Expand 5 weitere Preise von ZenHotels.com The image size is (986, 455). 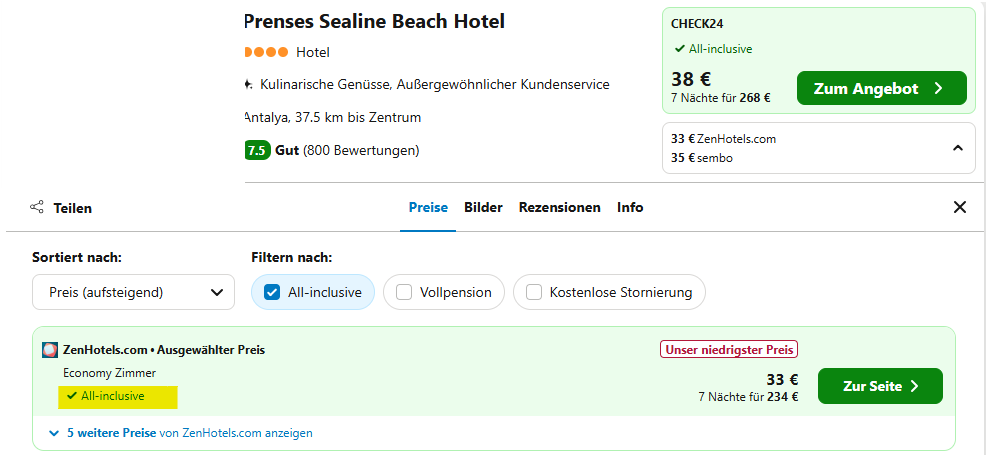pos(180,433)
